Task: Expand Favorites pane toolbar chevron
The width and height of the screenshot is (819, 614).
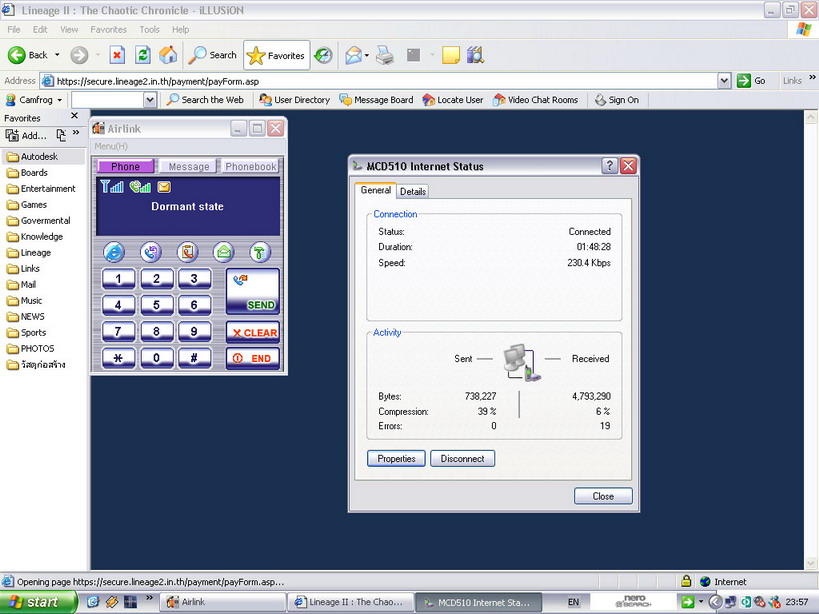Action: point(76,133)
